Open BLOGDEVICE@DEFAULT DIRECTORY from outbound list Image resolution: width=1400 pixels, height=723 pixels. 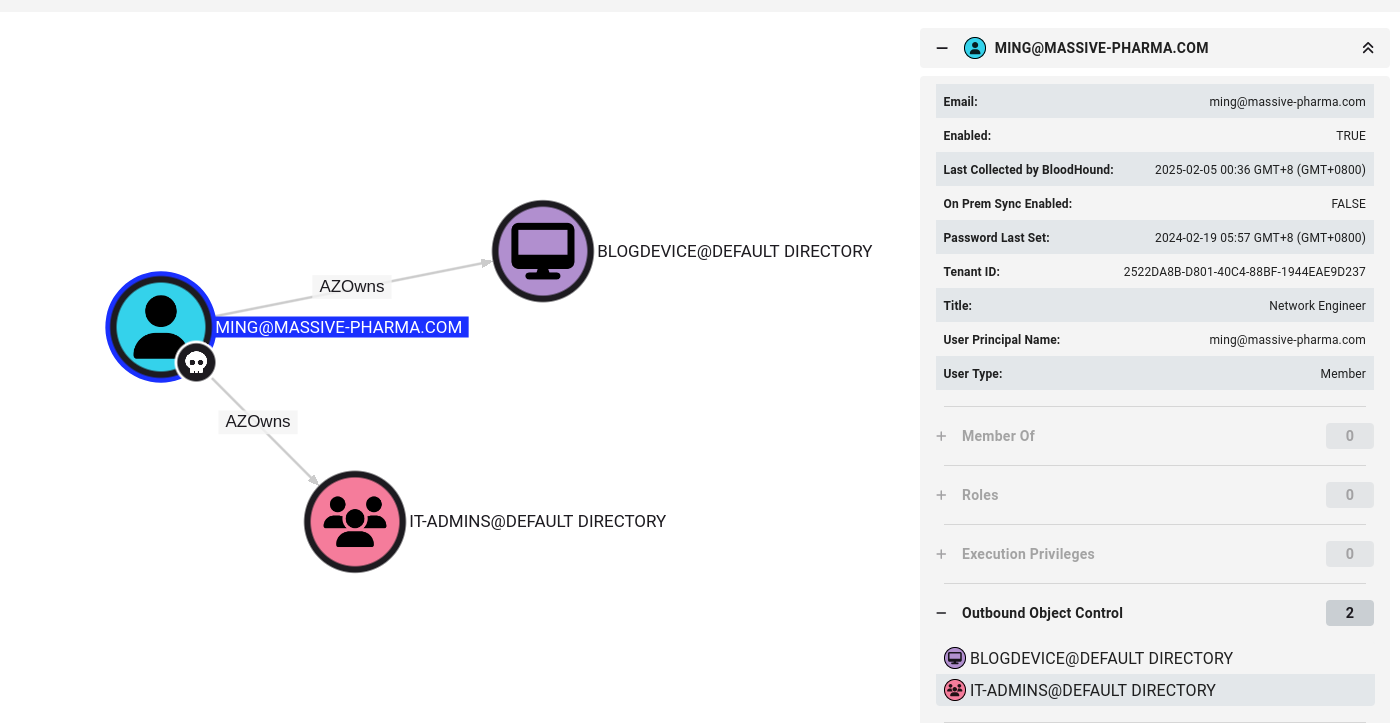1101,658
